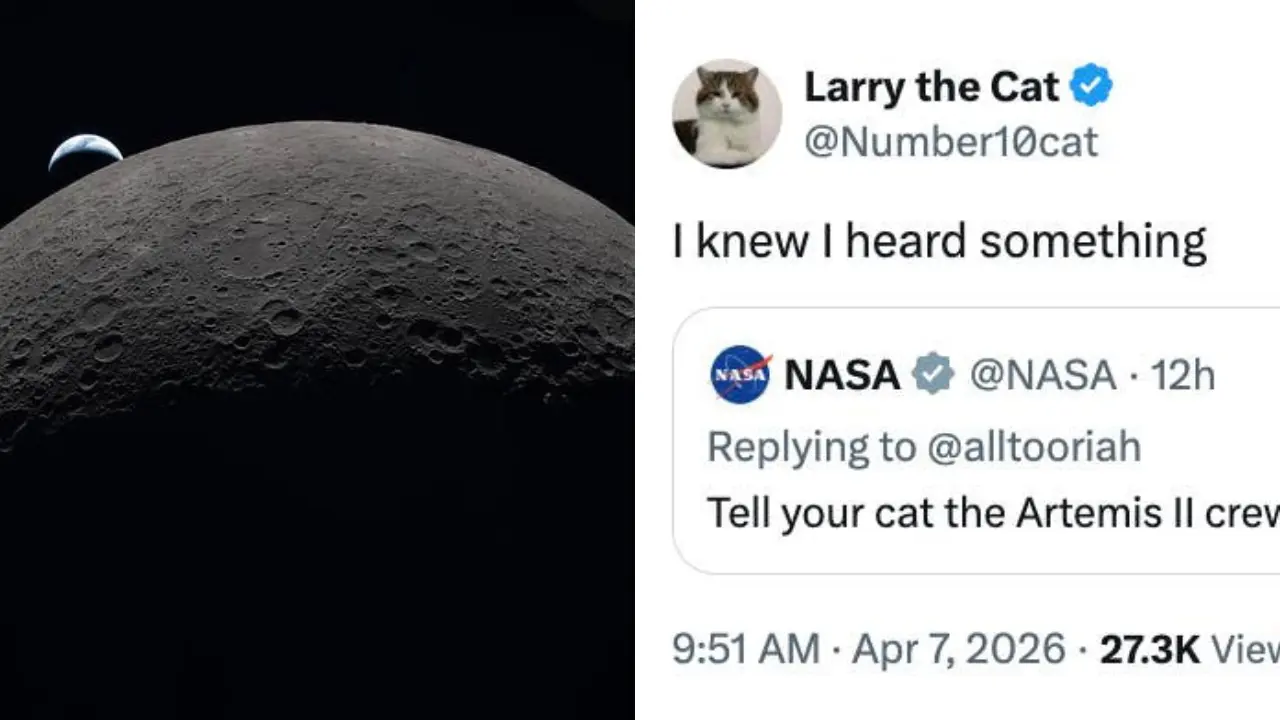Click the "I knew I heard something" tweet text
This screenshot has height=720, width=1280.
(939, 242)
